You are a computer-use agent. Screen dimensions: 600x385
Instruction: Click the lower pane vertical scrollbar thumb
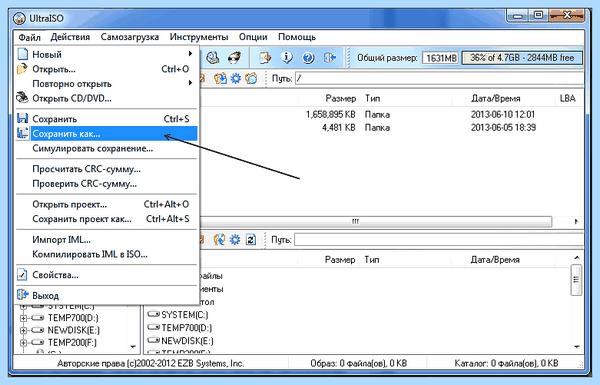click(x=576, y=280)
